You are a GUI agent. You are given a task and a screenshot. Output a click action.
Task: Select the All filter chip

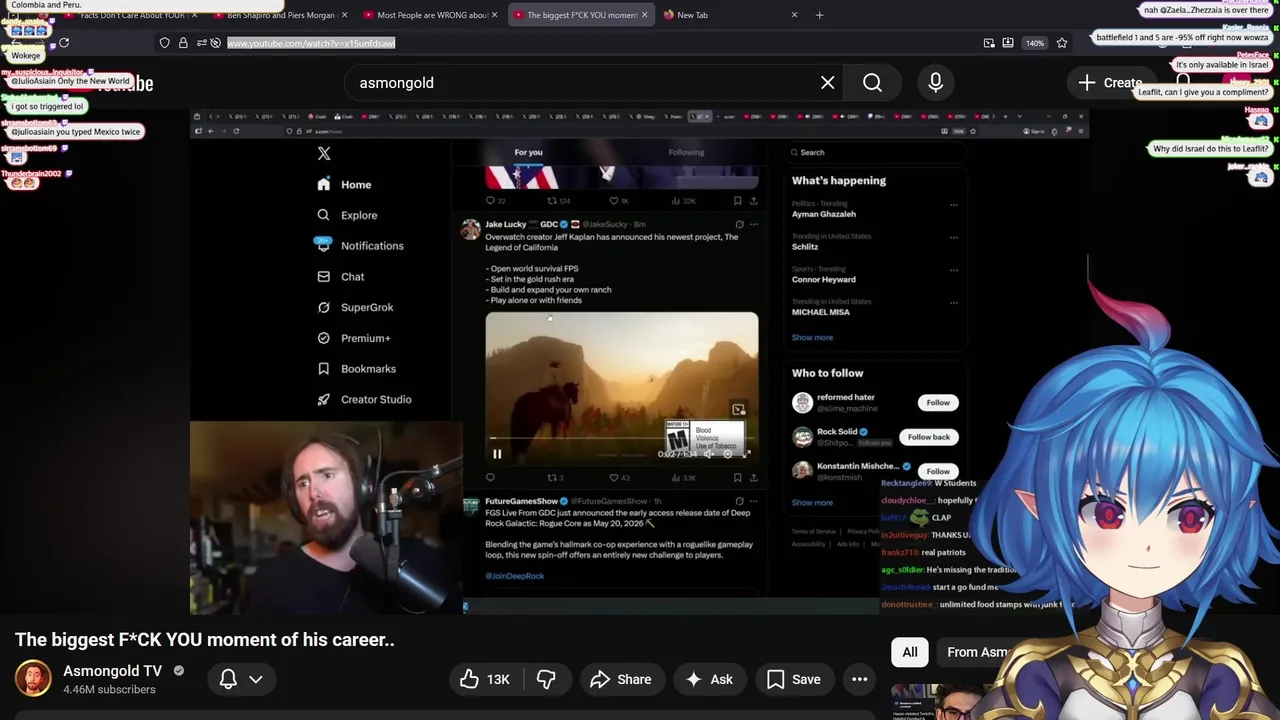[x=910, y=652]
